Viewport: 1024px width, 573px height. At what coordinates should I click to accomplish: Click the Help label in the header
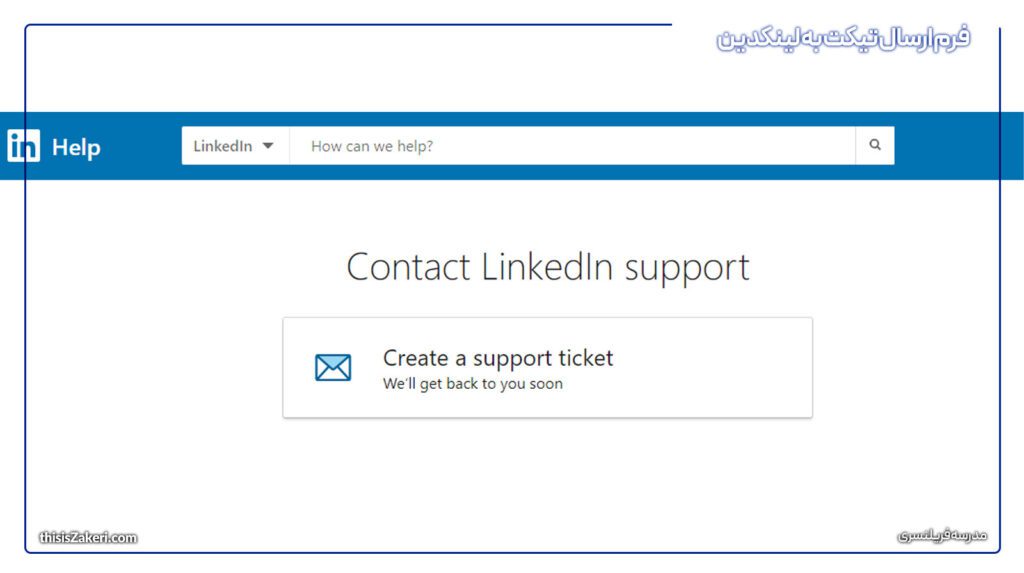(76, 147)
